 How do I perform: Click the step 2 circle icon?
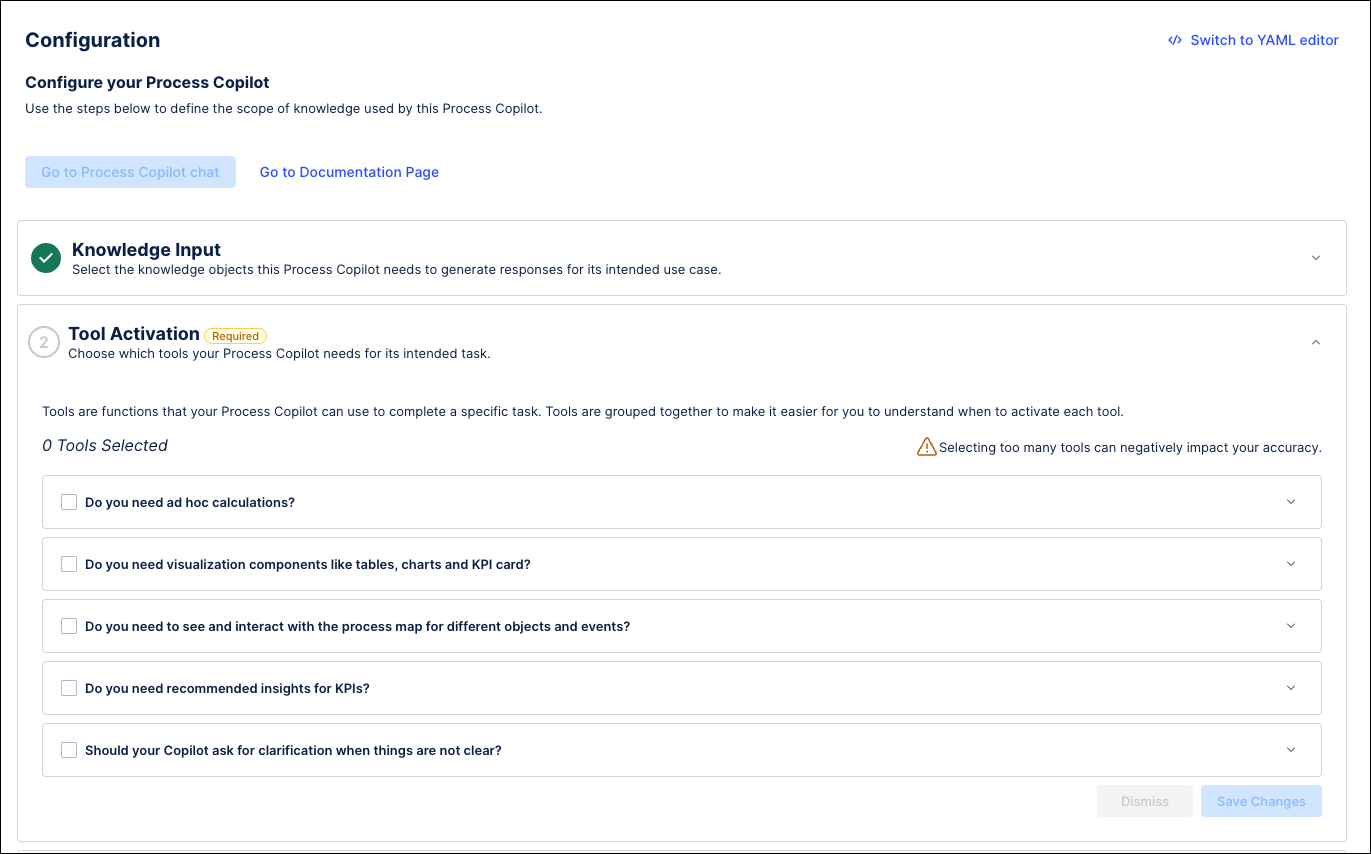pyautogui.click(x=44, y=342)
